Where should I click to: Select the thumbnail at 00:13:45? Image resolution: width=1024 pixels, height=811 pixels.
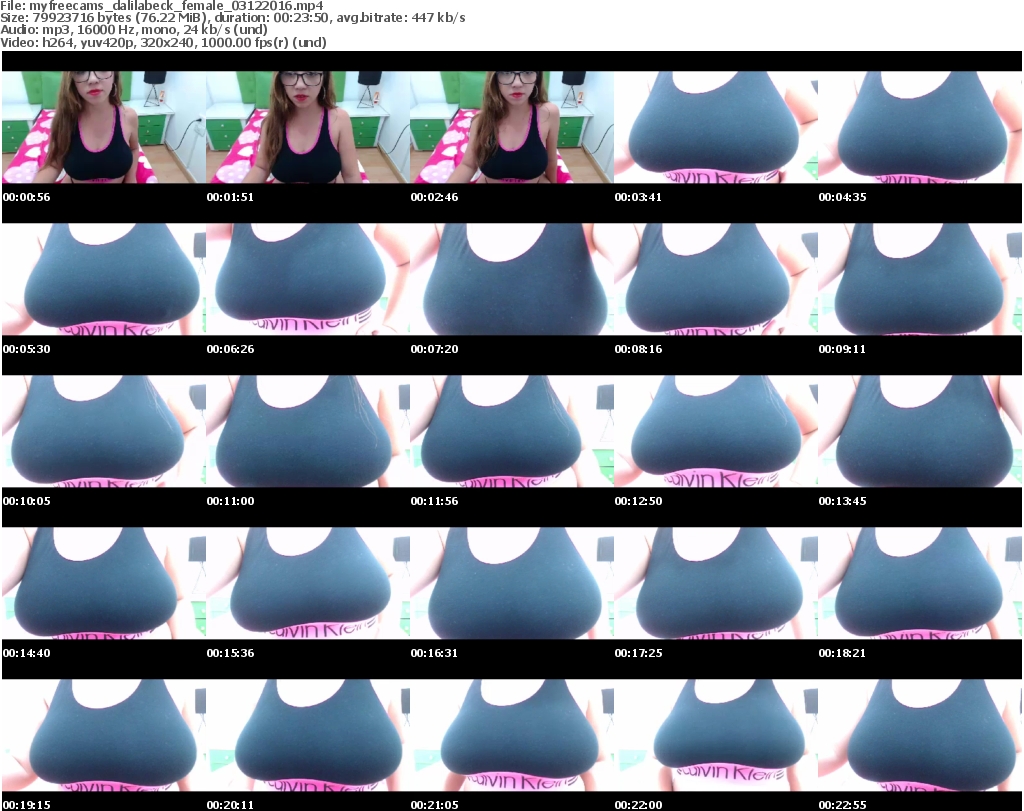pyautogui.click(x=920, y=431)
